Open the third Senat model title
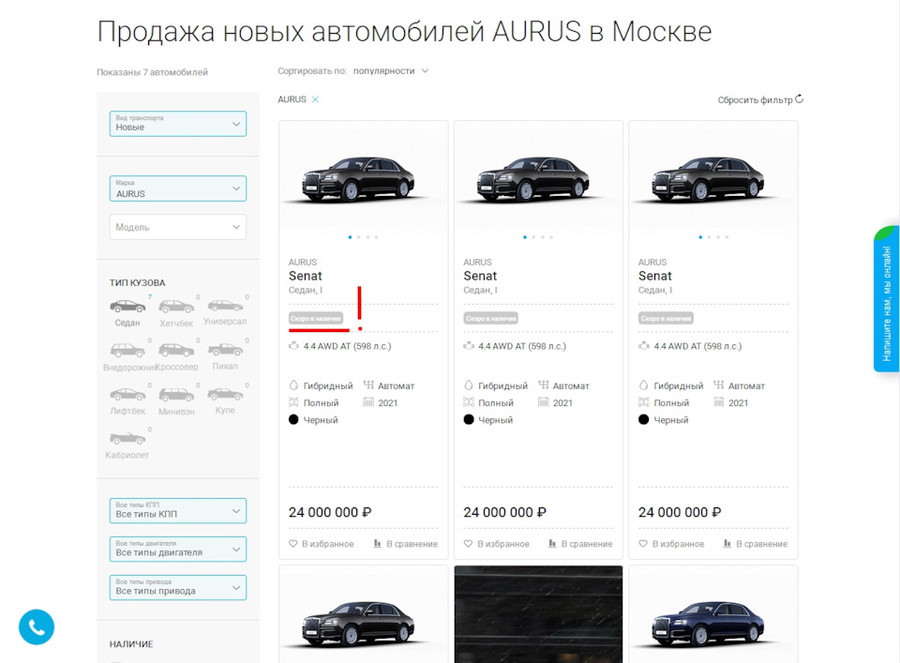This screenshot has width=900, height=663. point(655,276)
